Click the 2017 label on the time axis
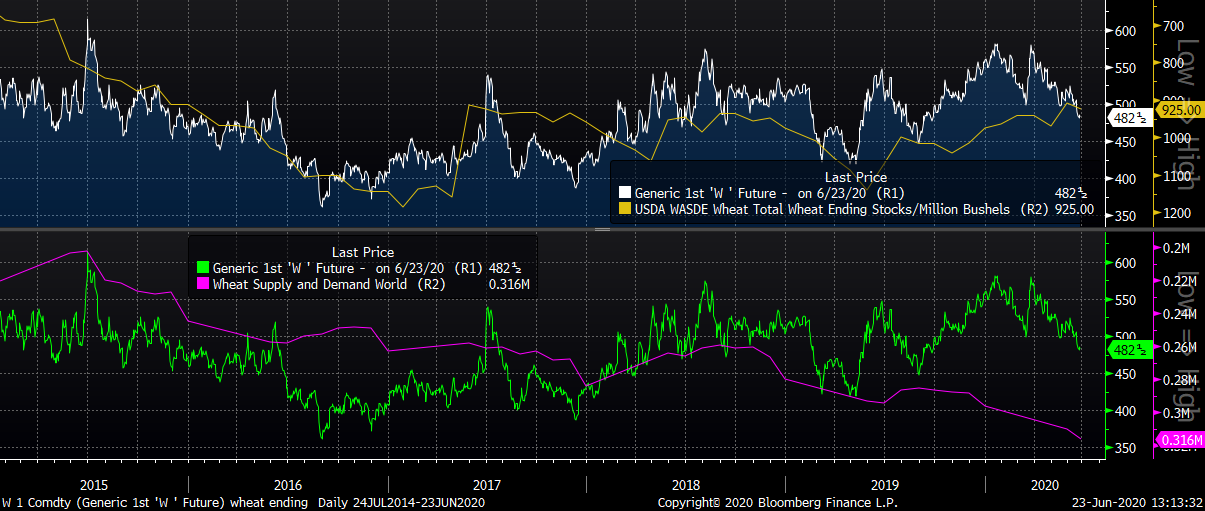The image size is (1205, 511). tap(486, 485)
